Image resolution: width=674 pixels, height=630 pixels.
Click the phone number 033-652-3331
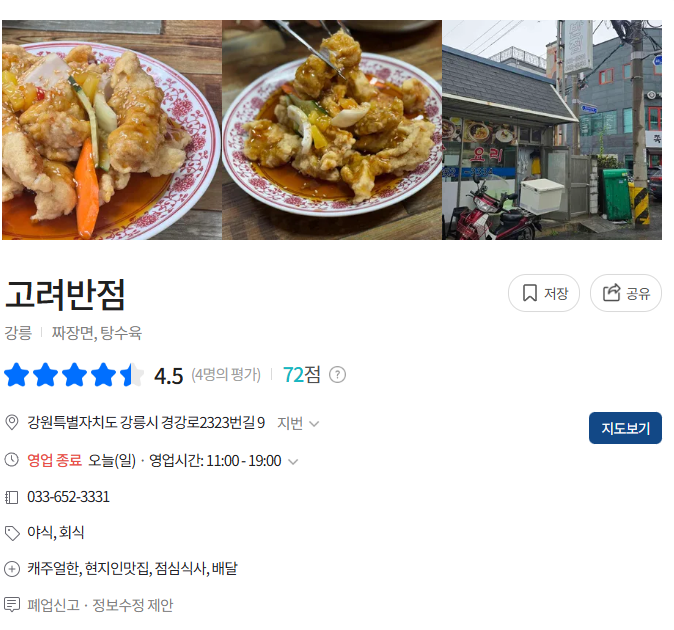tap(68, 497)
